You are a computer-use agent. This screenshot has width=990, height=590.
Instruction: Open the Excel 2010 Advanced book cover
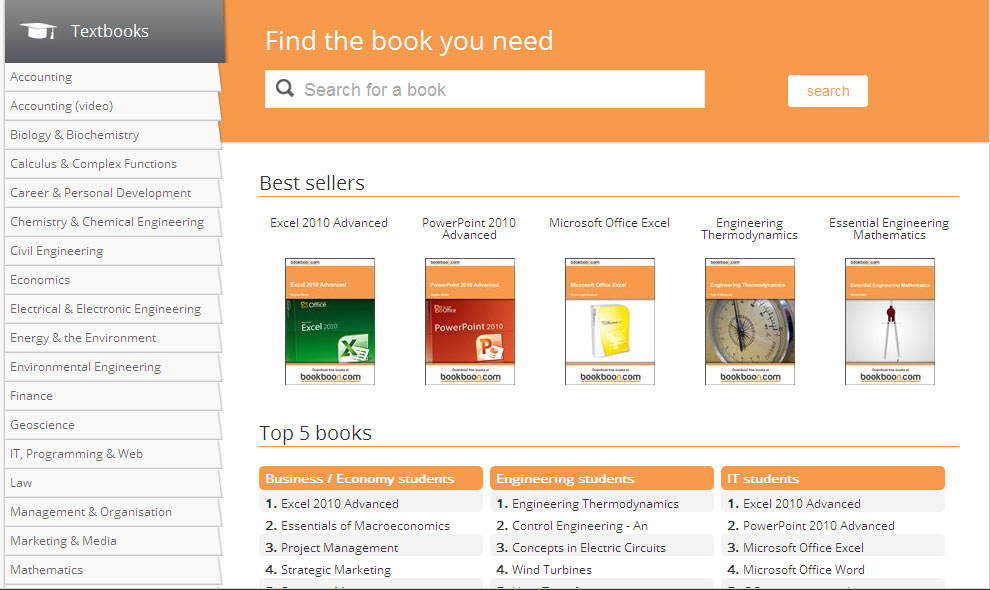330,321
